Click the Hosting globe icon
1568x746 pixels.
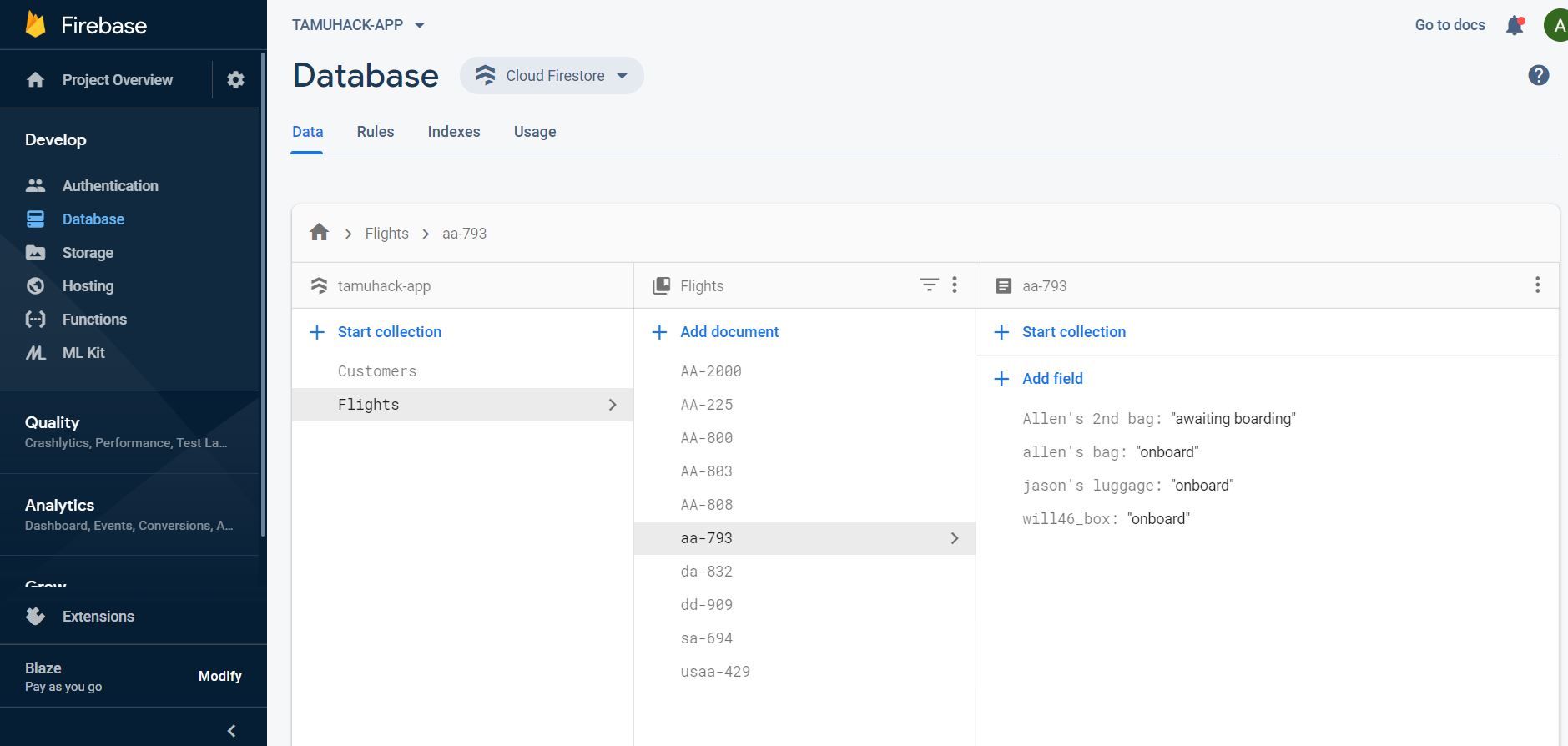pyautogui.click(x=35, y=285)
